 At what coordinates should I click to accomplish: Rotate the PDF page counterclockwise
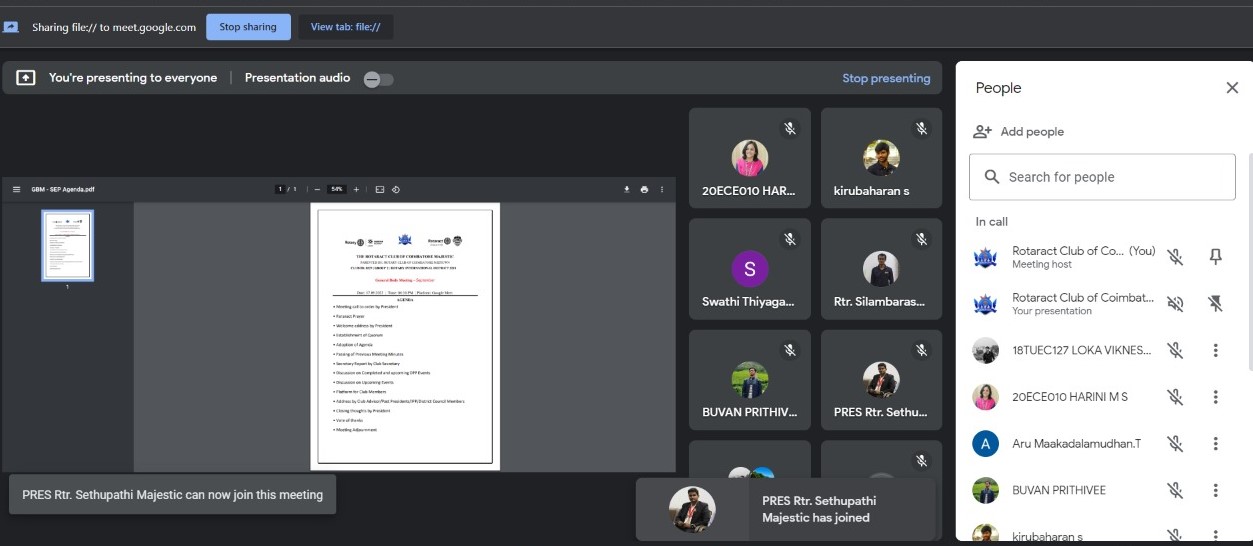(396, 189)
